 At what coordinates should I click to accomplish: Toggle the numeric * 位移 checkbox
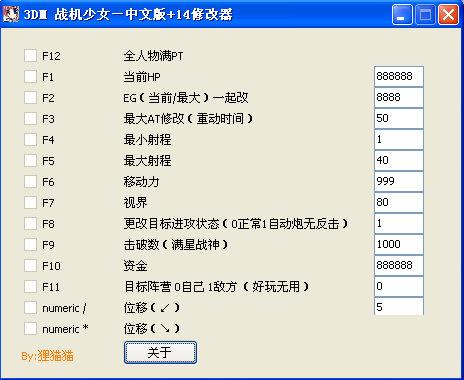[30, 329]
